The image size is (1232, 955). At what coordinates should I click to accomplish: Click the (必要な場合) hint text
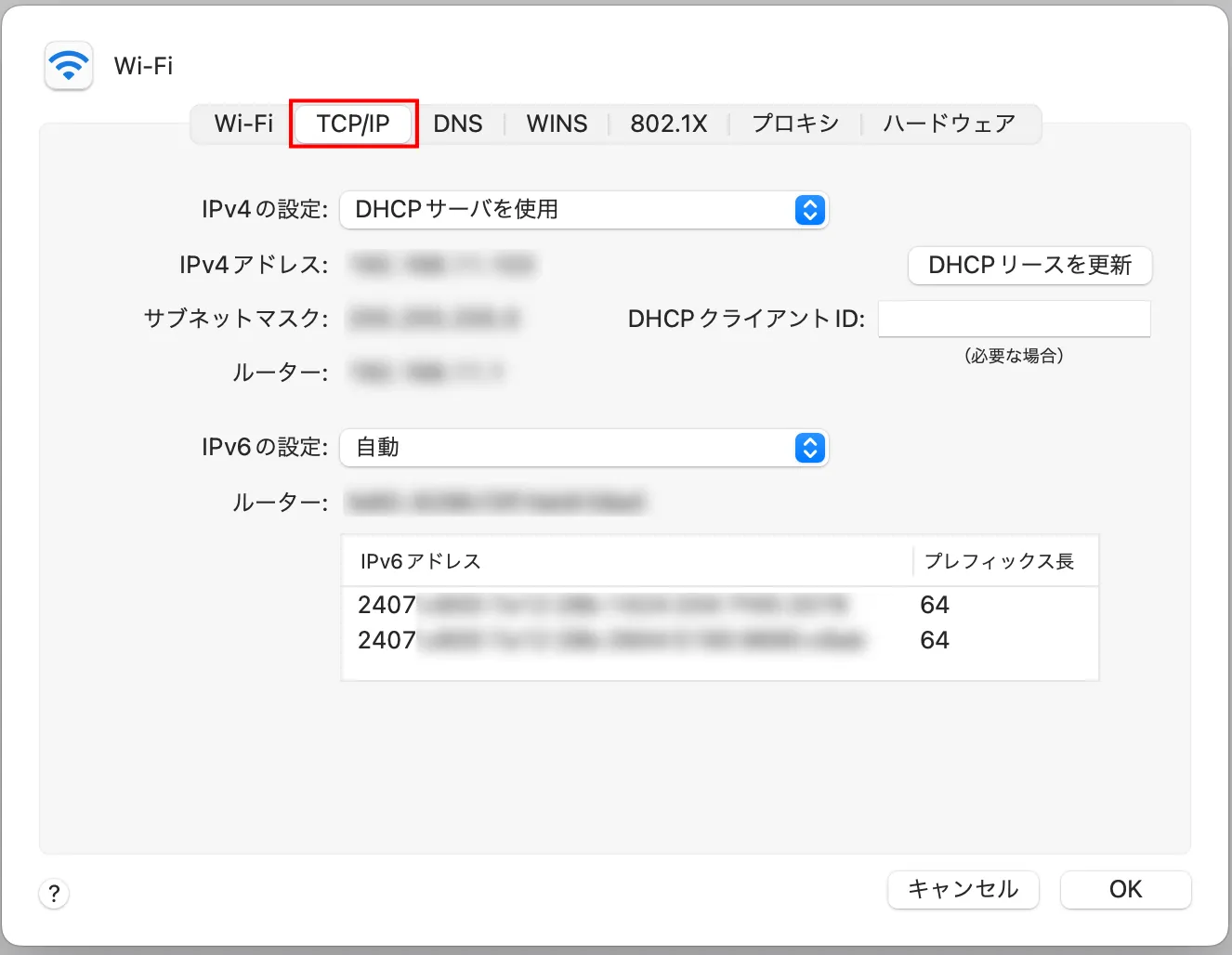[1015, 356]
